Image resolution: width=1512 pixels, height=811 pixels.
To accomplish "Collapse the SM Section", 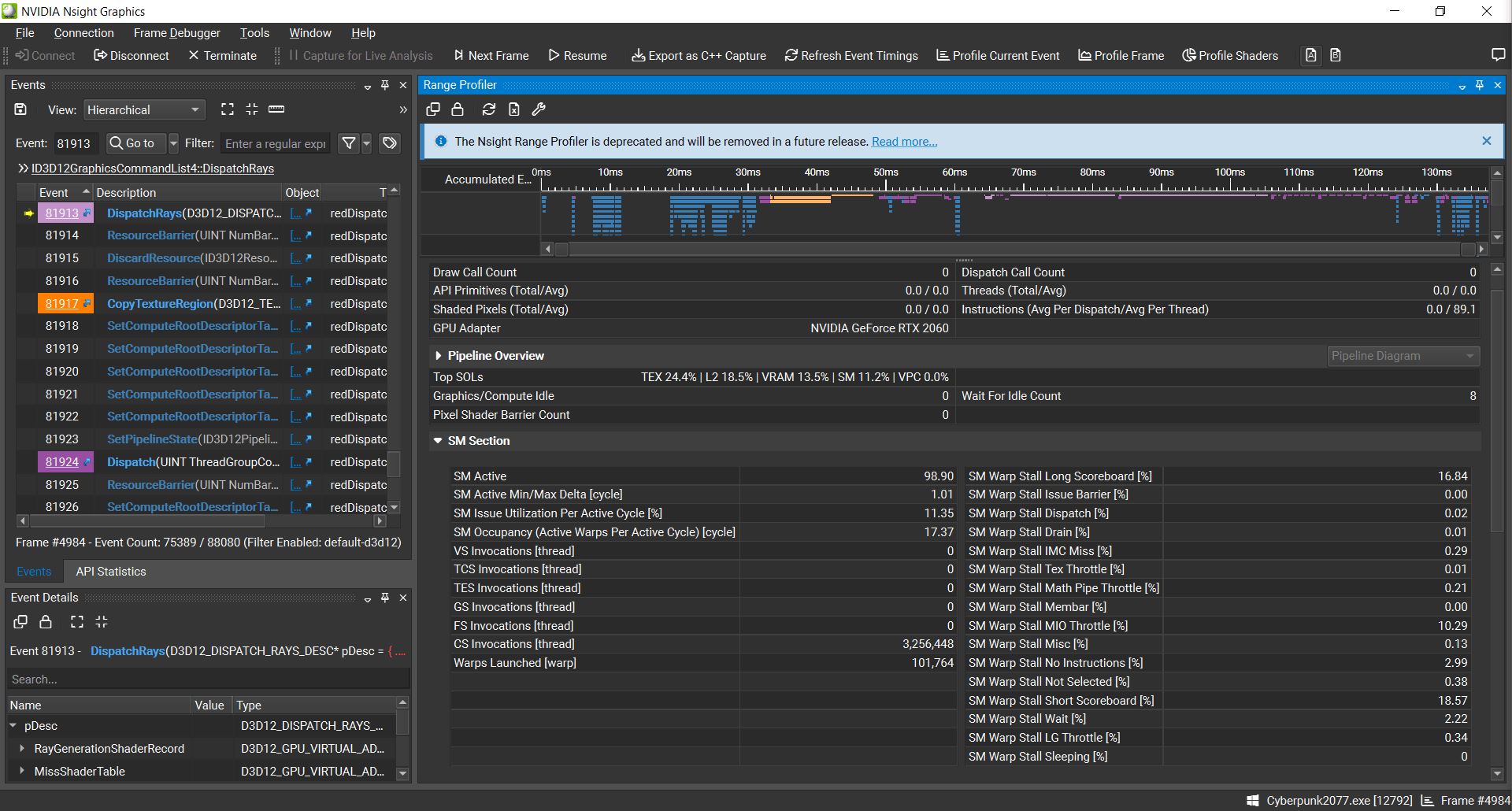I will click(x=439, y=441).
